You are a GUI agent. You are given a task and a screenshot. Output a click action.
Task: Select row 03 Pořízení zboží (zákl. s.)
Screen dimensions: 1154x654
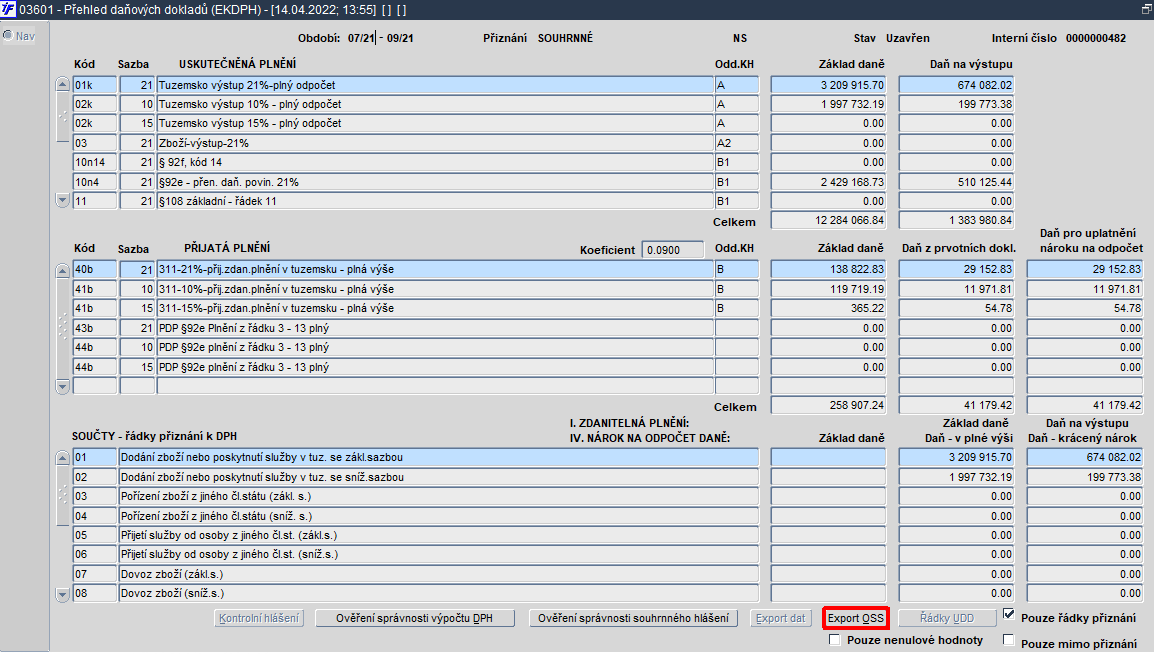439,497
